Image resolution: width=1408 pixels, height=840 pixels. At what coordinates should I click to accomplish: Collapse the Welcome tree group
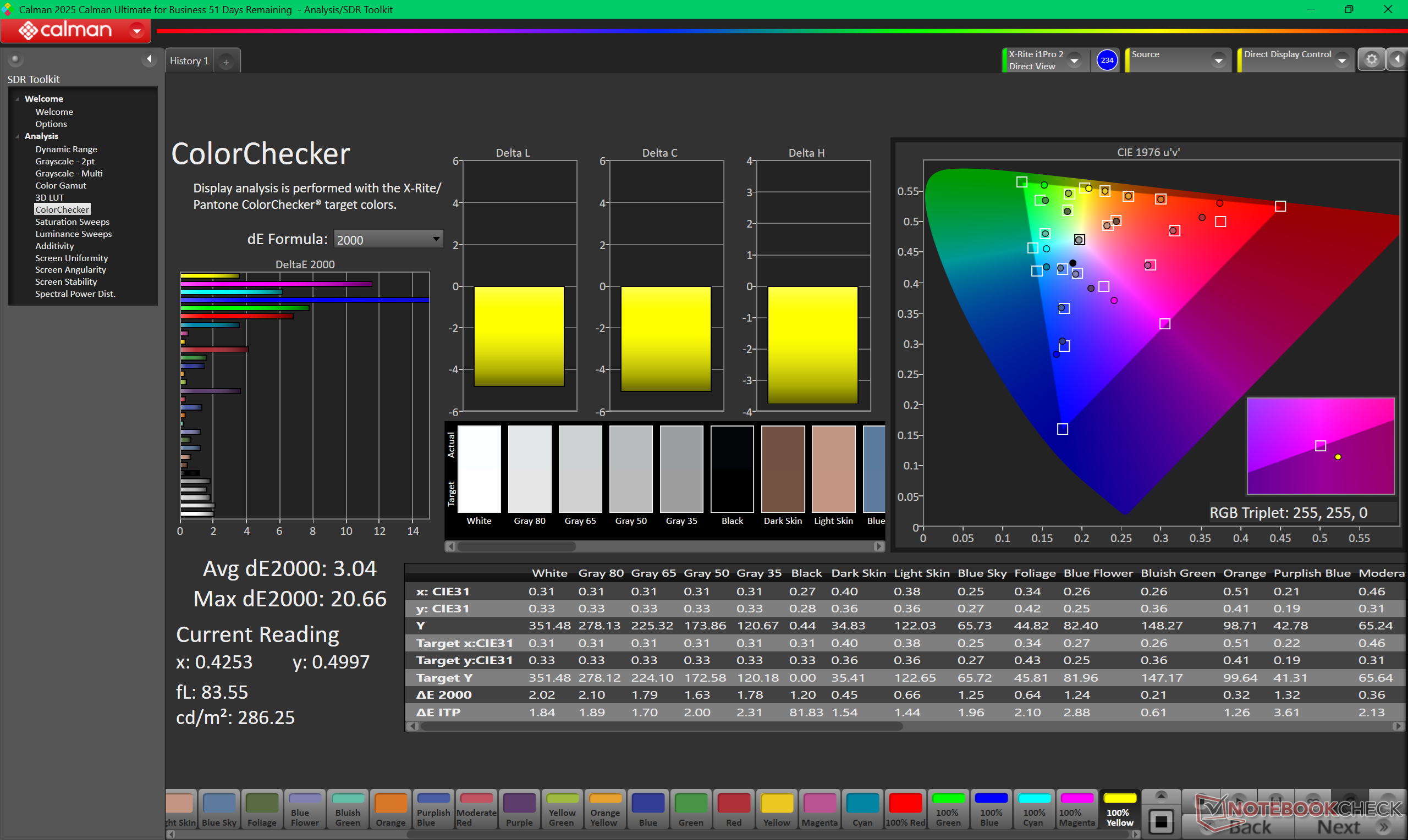click(x=18, y=99)
